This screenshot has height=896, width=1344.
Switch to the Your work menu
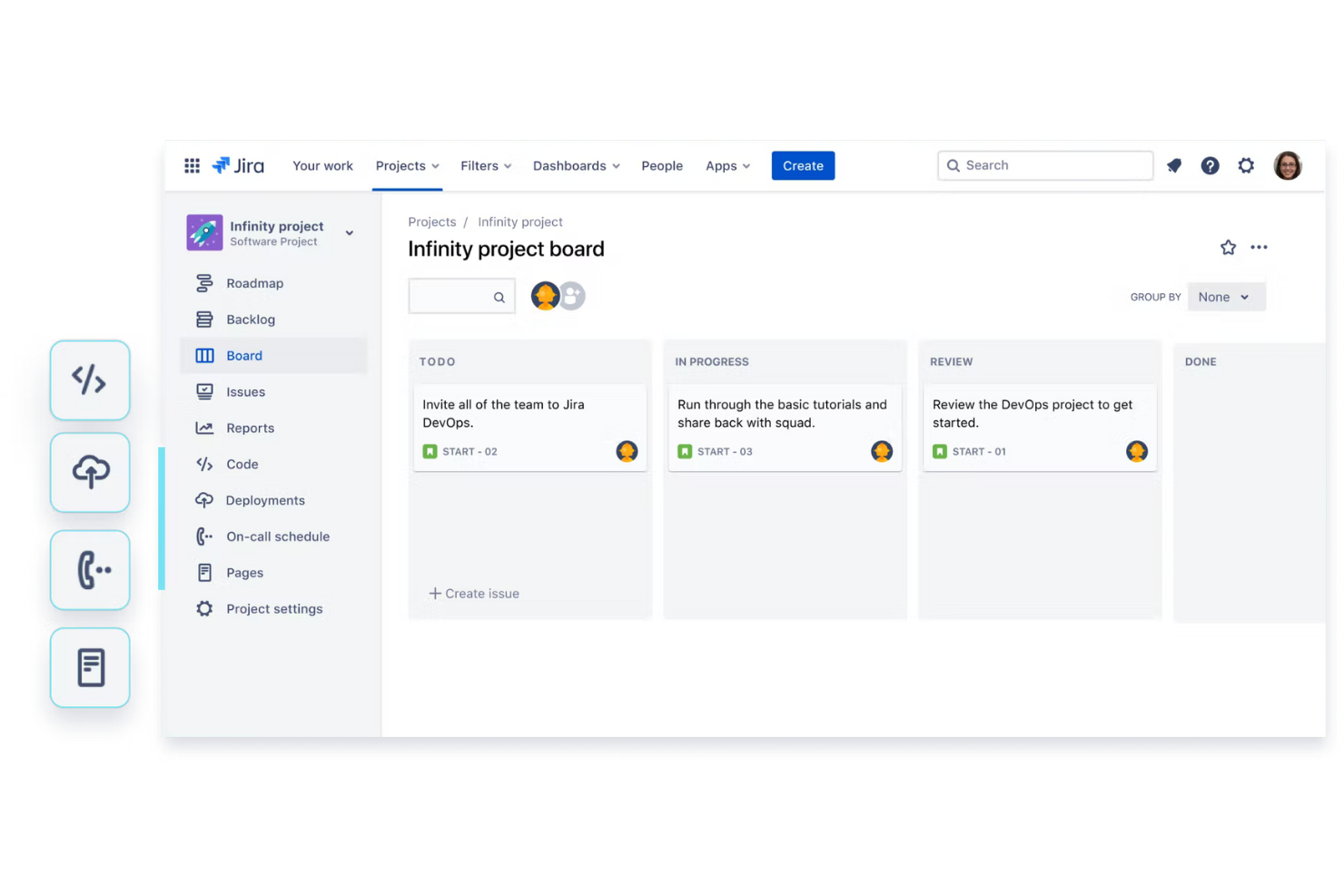click(322, 165)
